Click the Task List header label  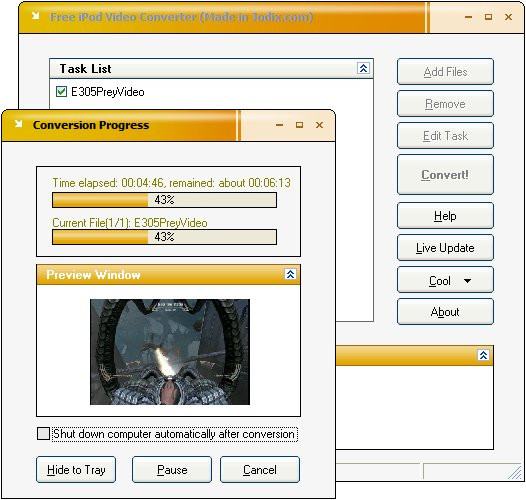(85, 68)
